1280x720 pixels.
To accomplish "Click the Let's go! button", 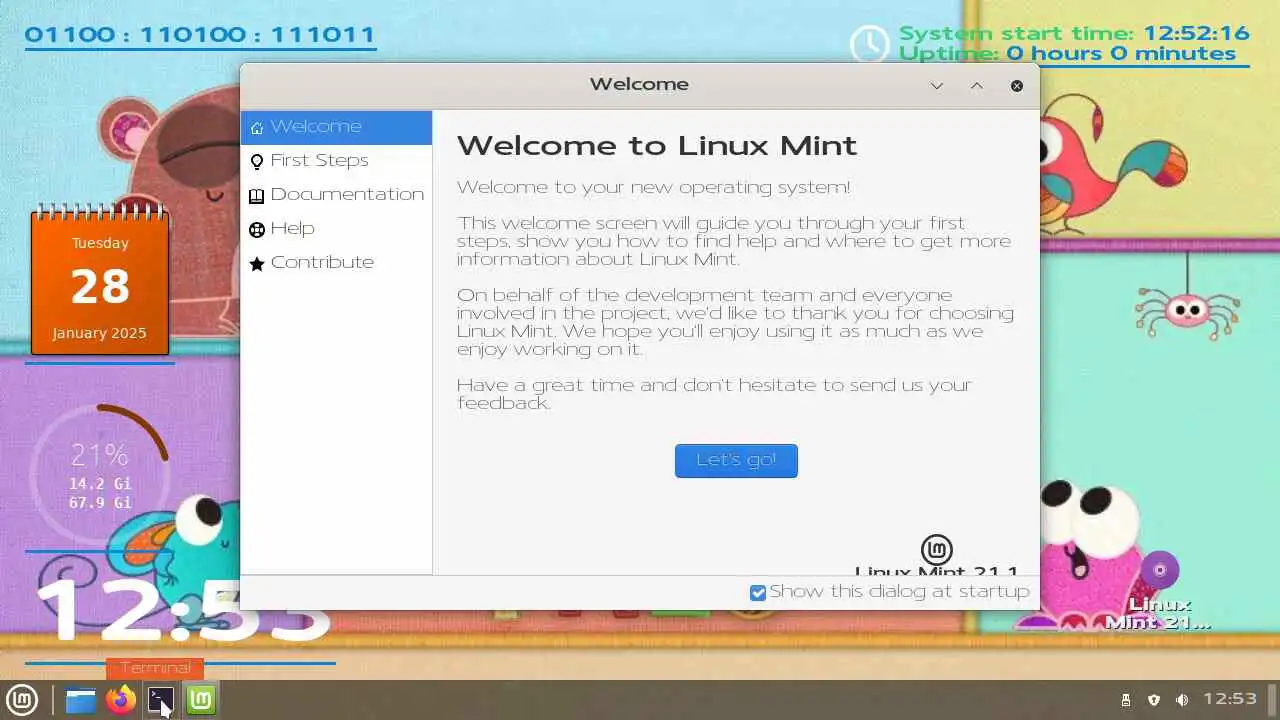I will [x=736, y=461].
